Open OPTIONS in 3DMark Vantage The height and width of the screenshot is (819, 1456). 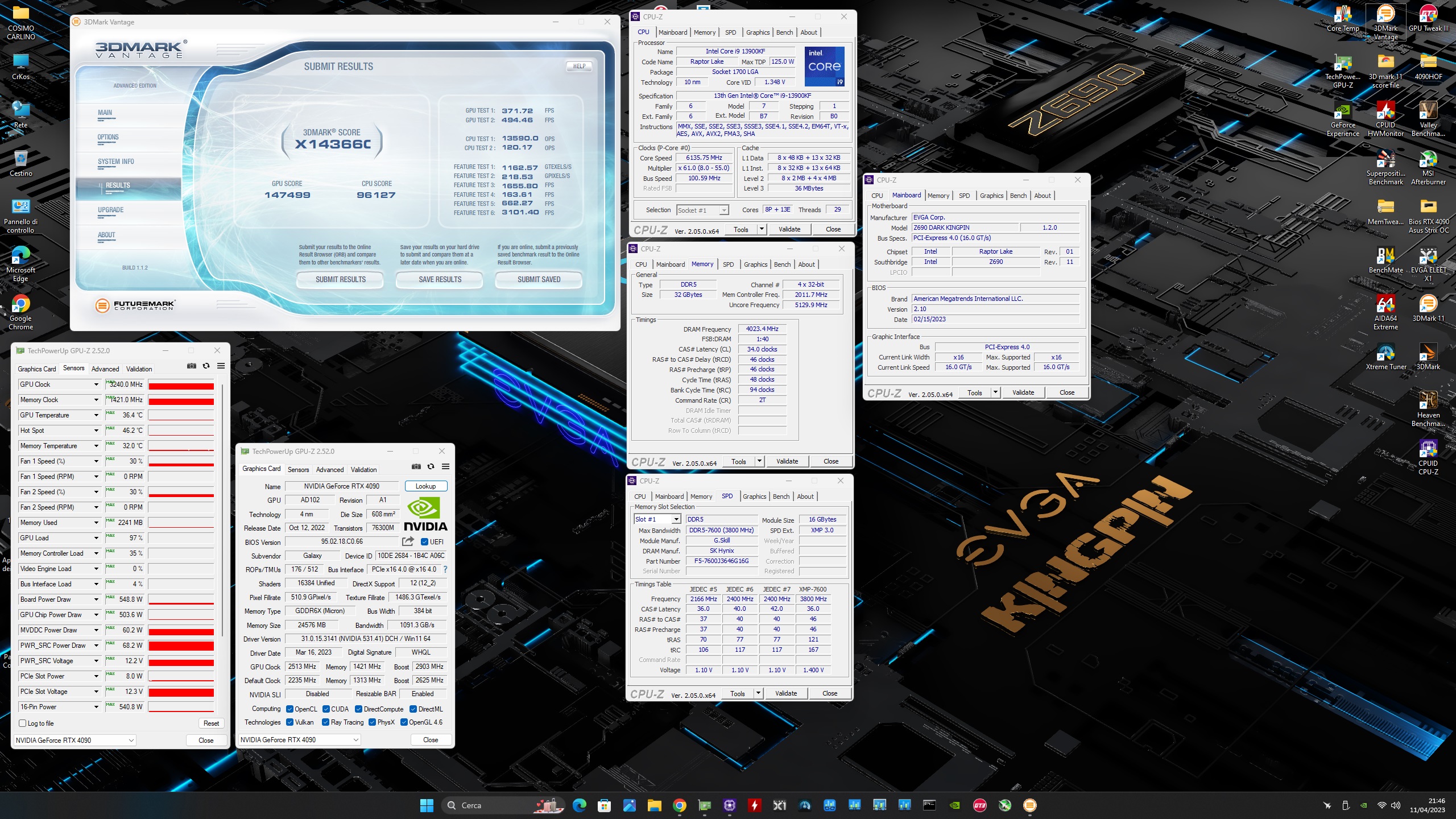(108, 137)
